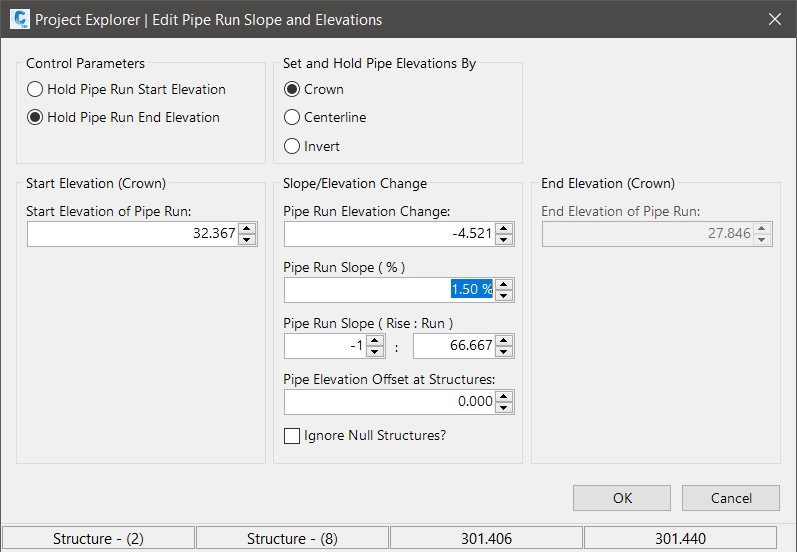
Task: Increase Pipe Run Elevation Change value
Action: (x=504, y=228)
